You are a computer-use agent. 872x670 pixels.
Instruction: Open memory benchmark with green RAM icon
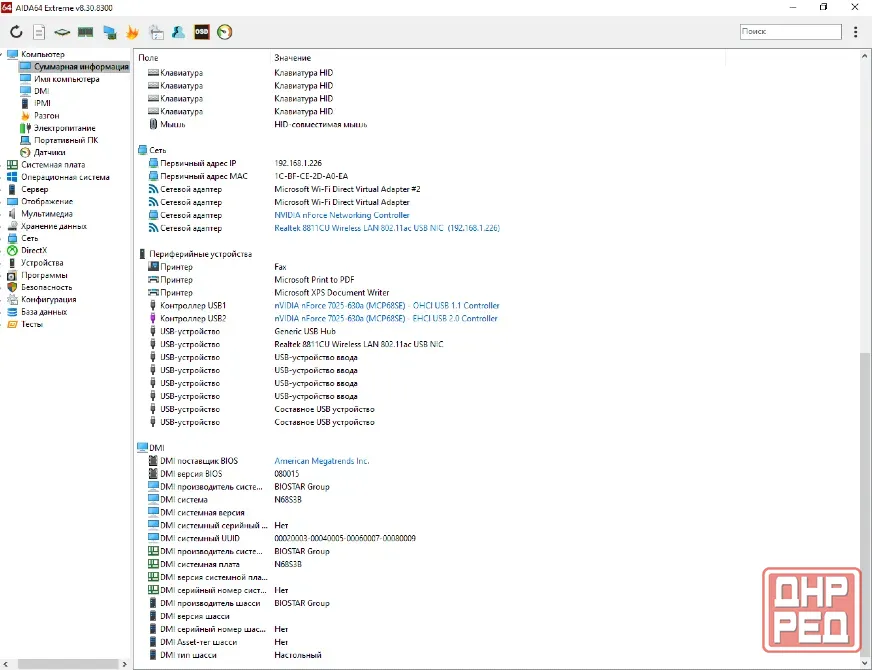[x=85, y=32]
